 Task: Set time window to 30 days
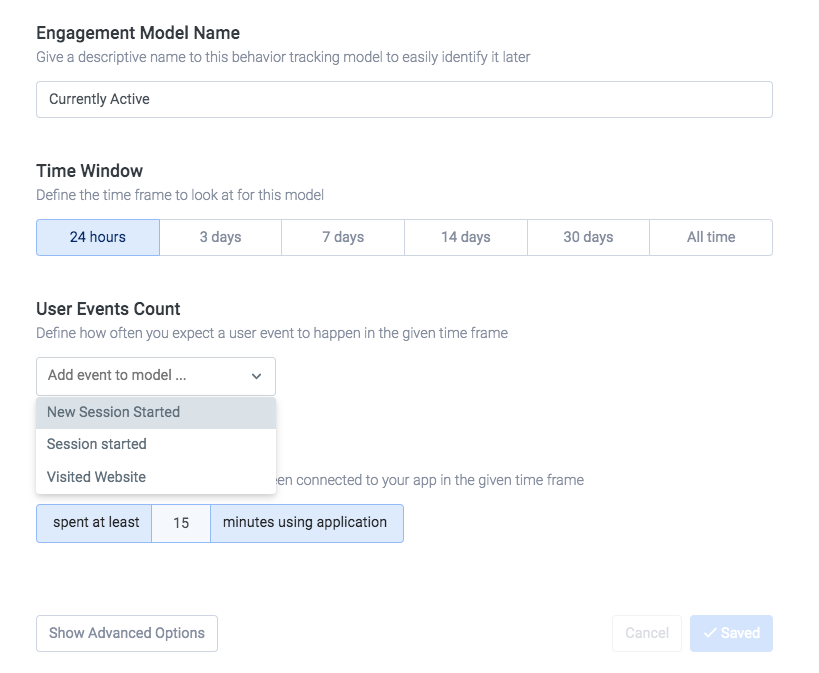click(588, 237)
